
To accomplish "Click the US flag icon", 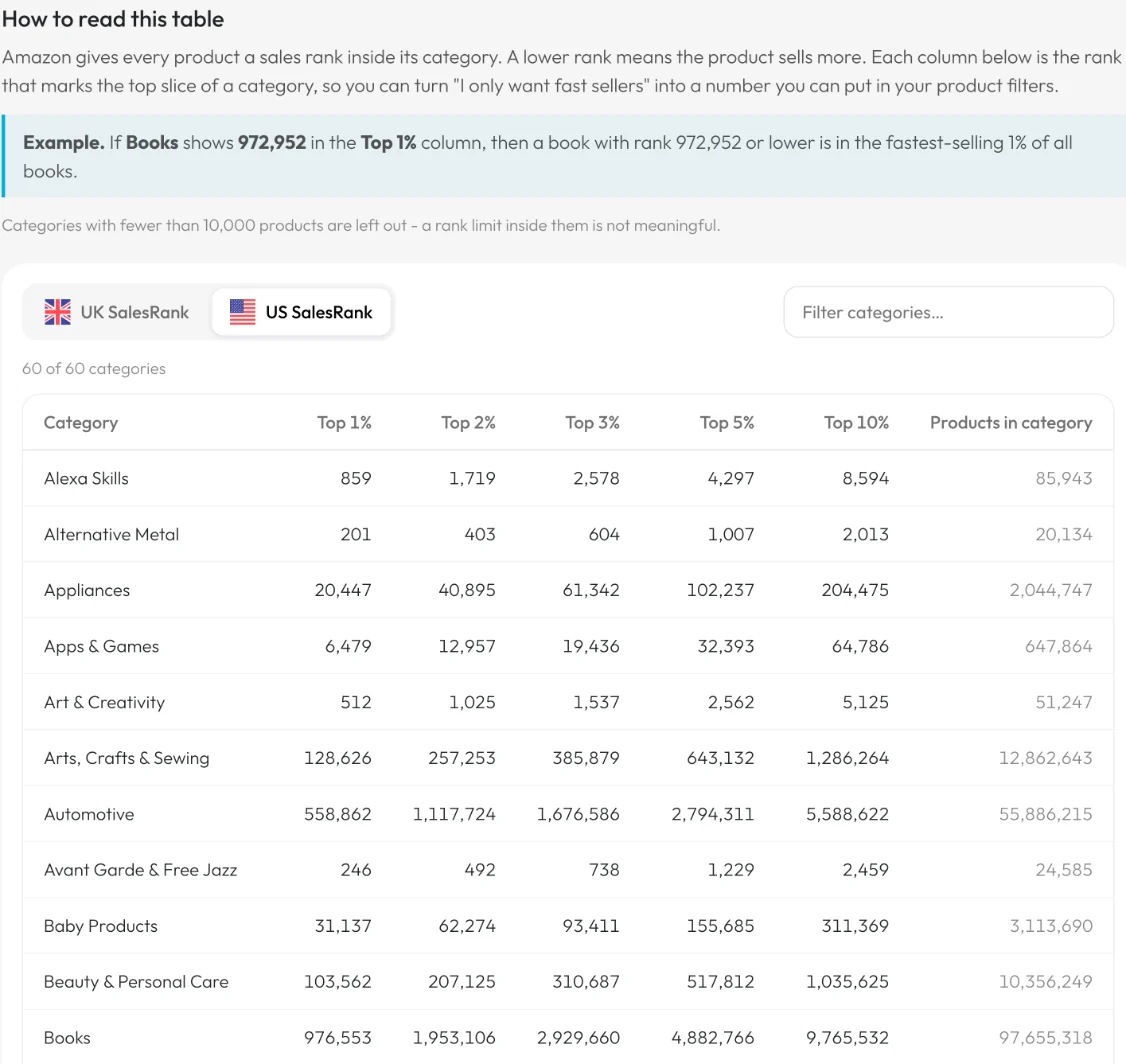I will 243,312.
